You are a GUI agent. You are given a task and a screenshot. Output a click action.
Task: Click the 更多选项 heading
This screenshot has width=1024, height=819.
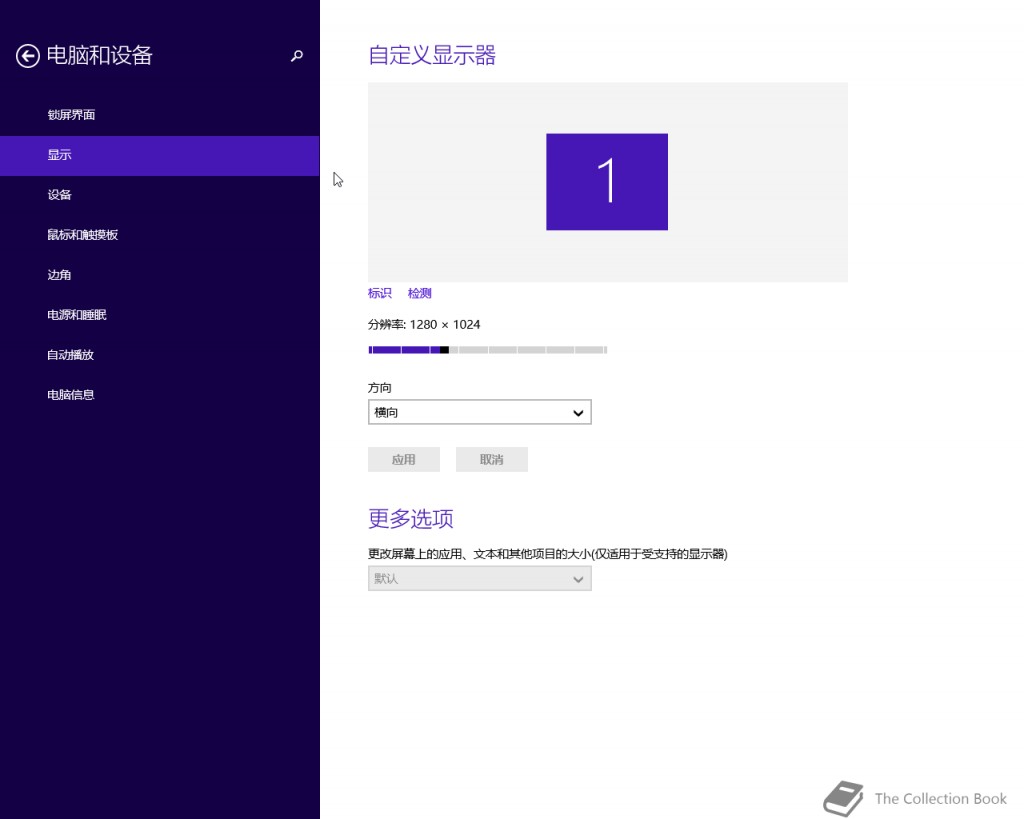tap(411, 519)
